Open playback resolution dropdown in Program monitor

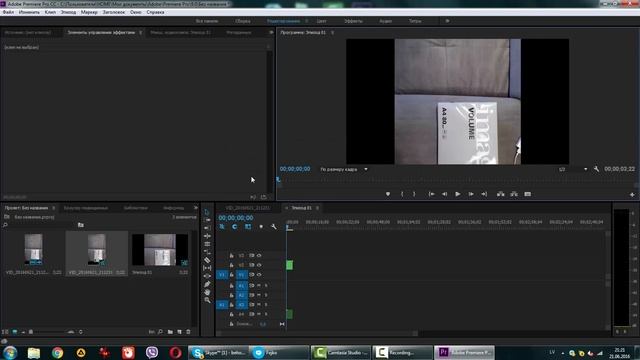coord(573,169)
